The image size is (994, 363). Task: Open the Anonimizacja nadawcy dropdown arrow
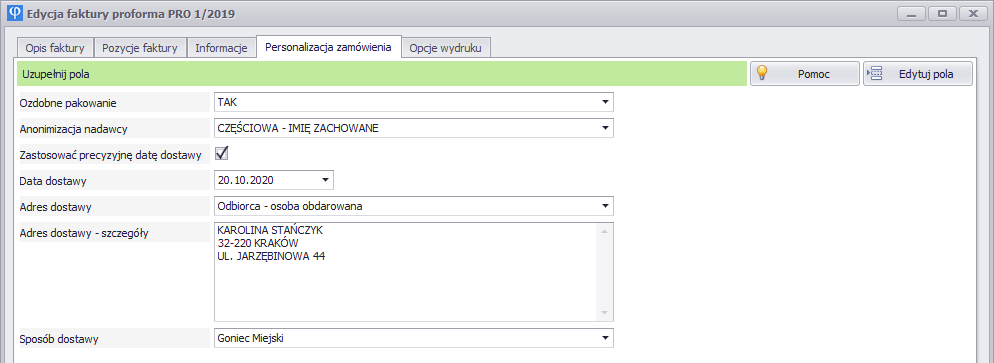click(605, 128)
